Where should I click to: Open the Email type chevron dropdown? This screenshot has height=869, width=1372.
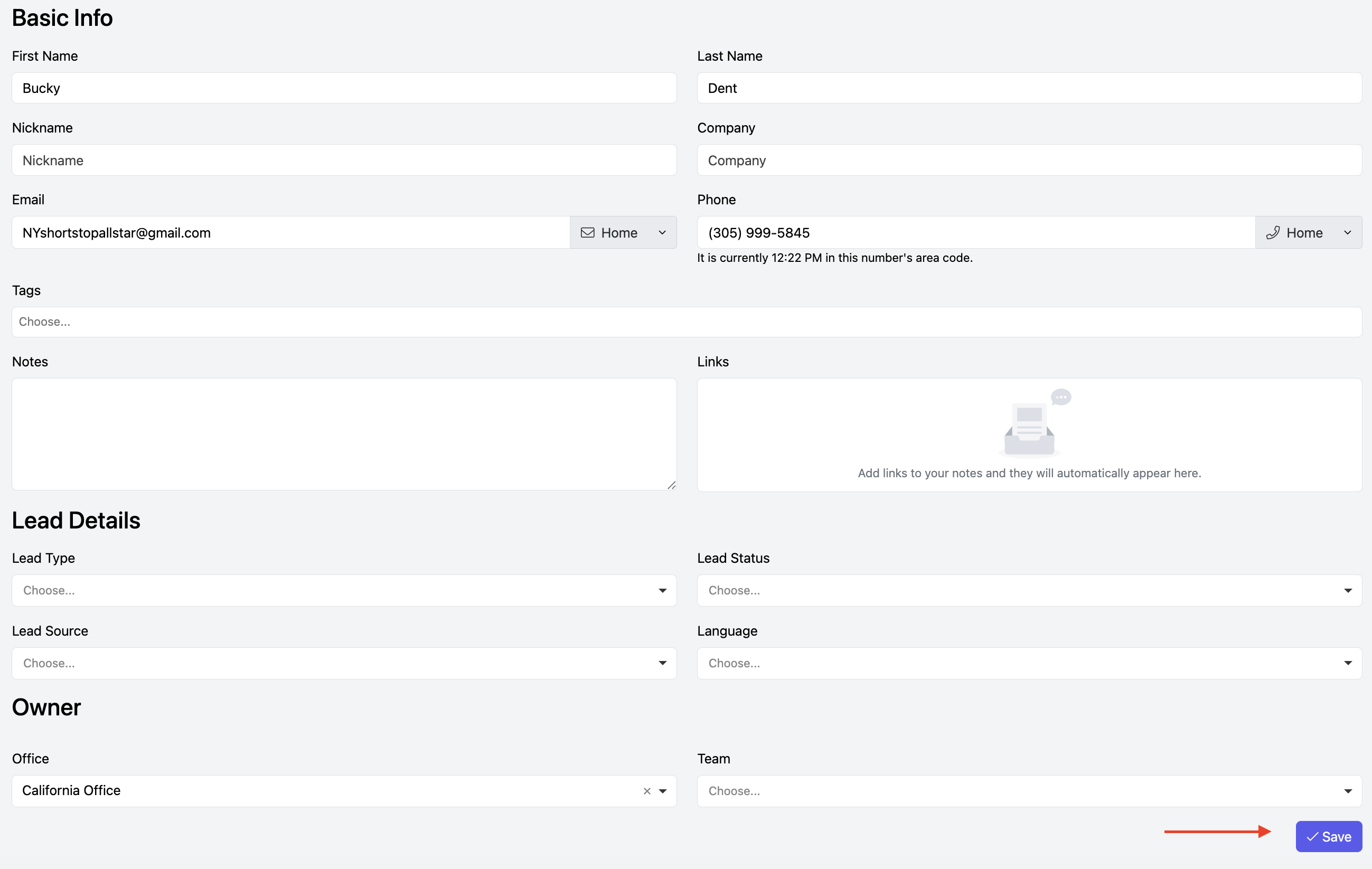click(662, 233)
